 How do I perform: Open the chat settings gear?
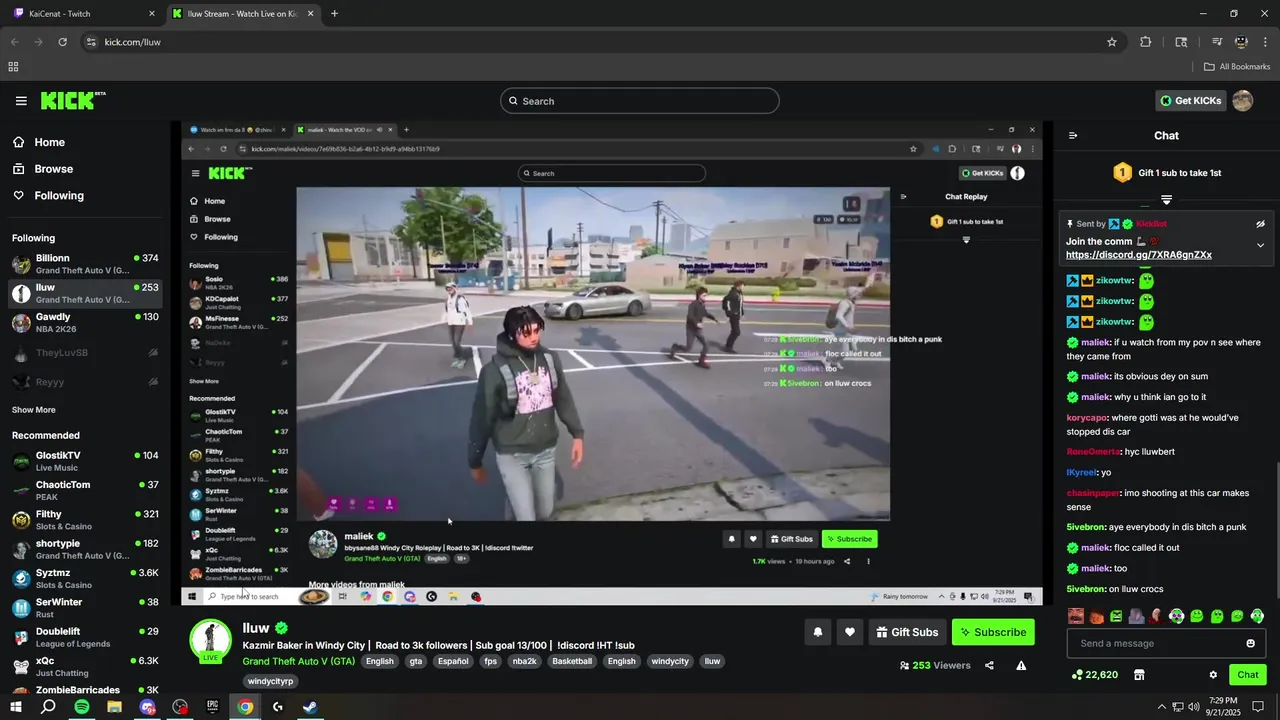point(1213,675)
